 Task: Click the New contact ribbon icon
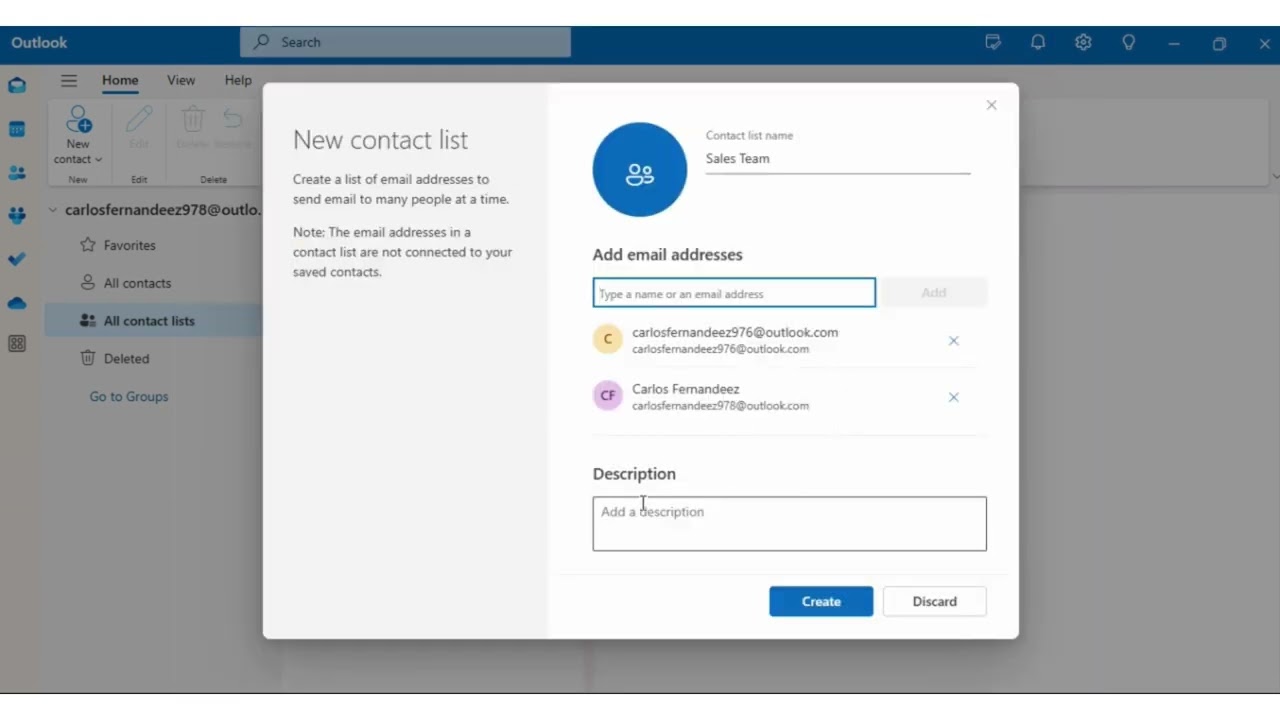click(78, 120)
